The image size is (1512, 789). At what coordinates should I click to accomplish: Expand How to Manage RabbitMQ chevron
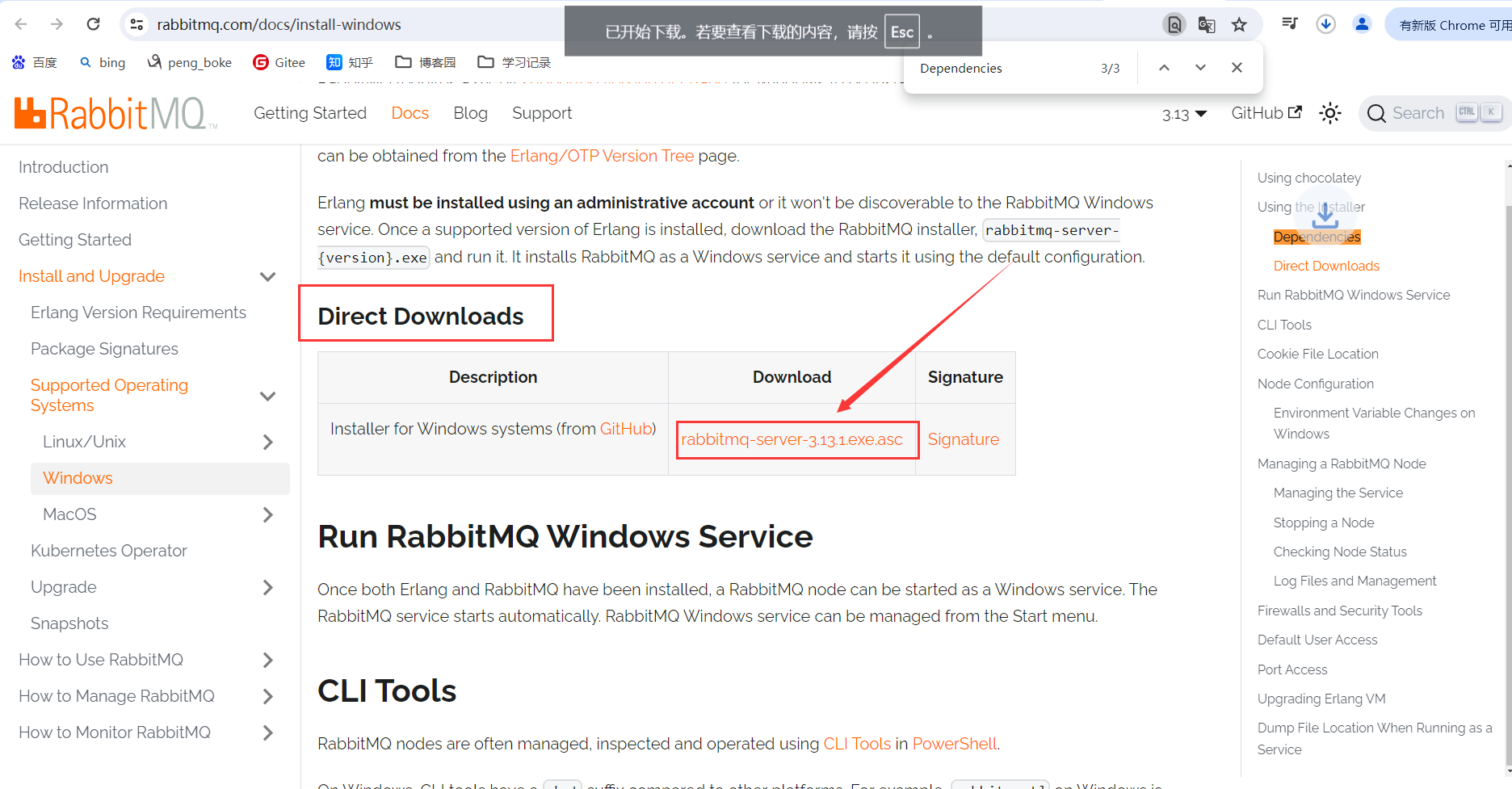268,696
